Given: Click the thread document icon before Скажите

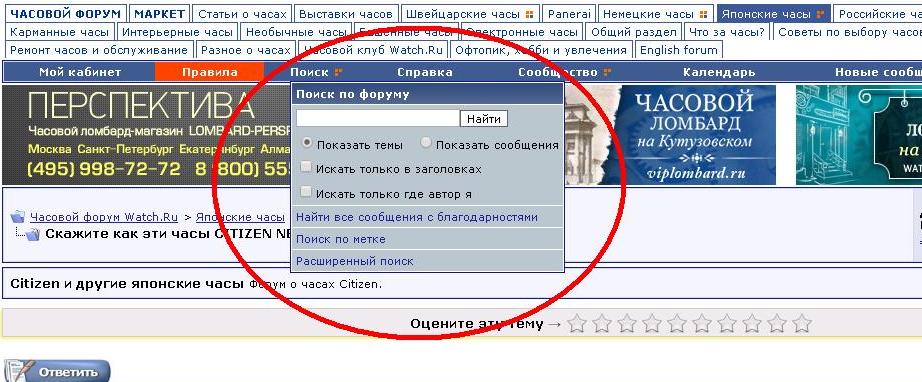Looking at the screenshot, I should [33, 234].
